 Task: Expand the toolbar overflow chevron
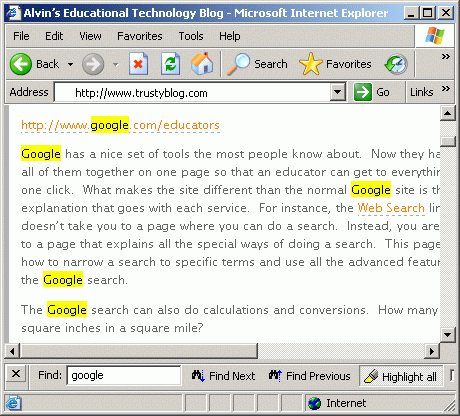[x=446, y=57]
